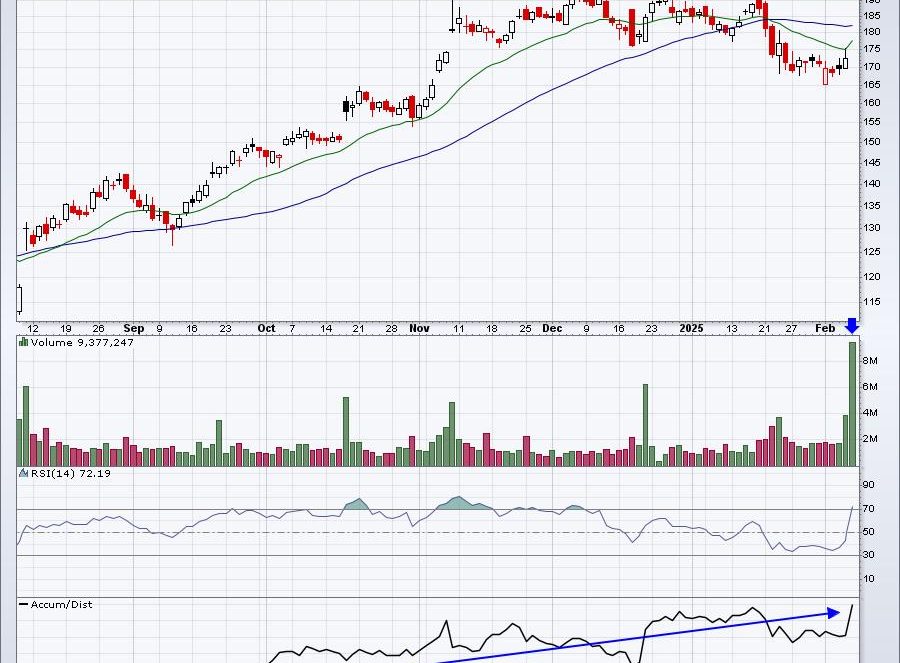Click the '135' price axis label
Image resolution: width=900 pixels, height=663 pixels.
872,206
